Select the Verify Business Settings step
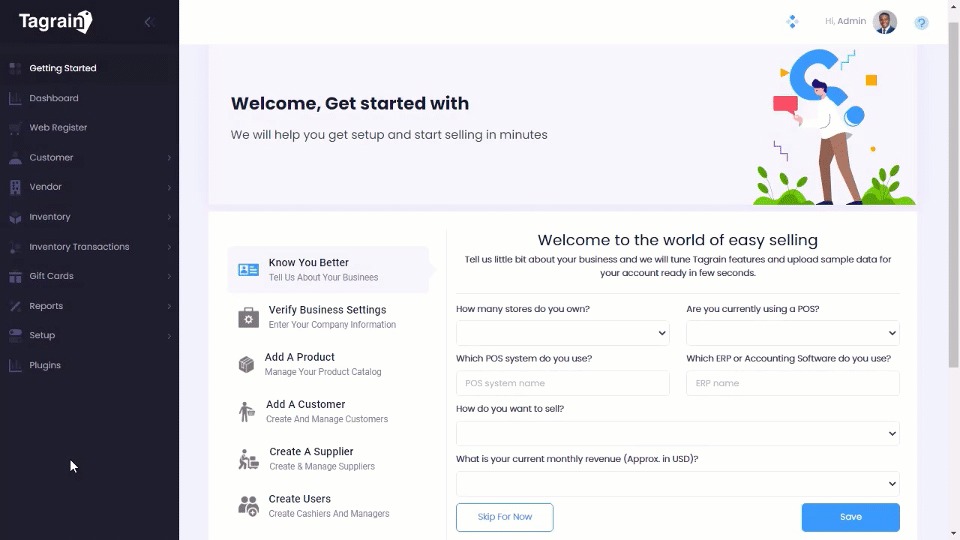 [x=327, y=317]
